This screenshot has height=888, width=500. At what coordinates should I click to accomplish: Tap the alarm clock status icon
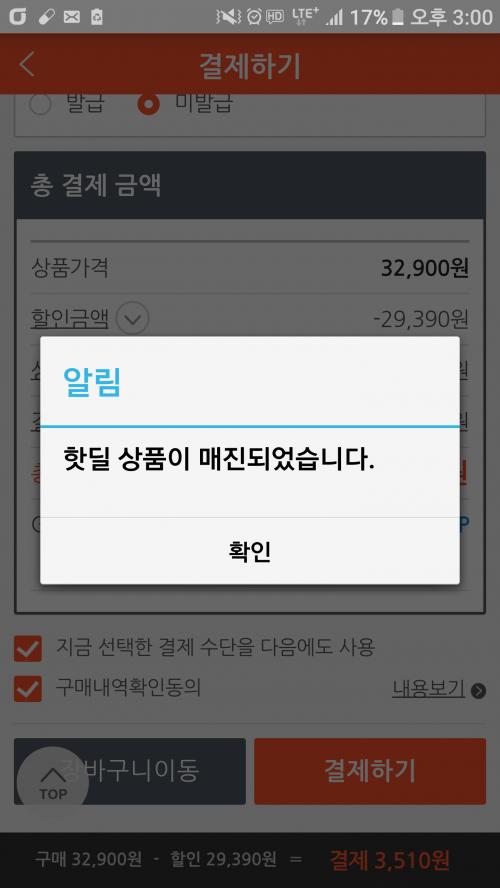254,18
